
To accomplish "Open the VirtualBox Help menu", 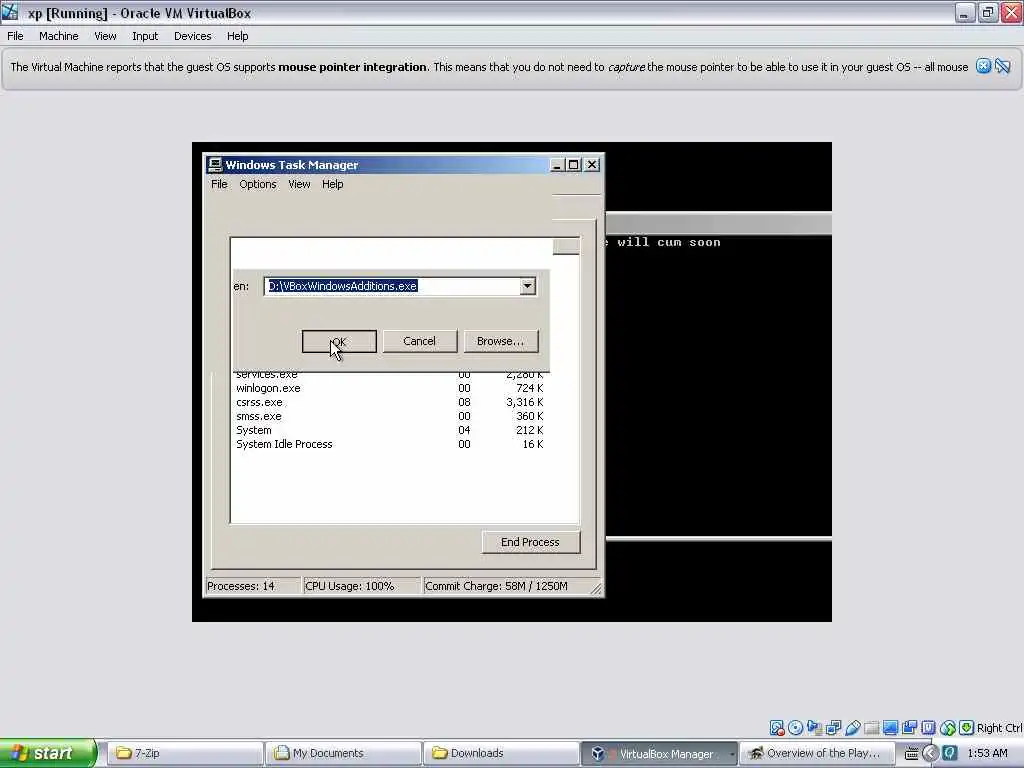I will click(x=238, y=36).
